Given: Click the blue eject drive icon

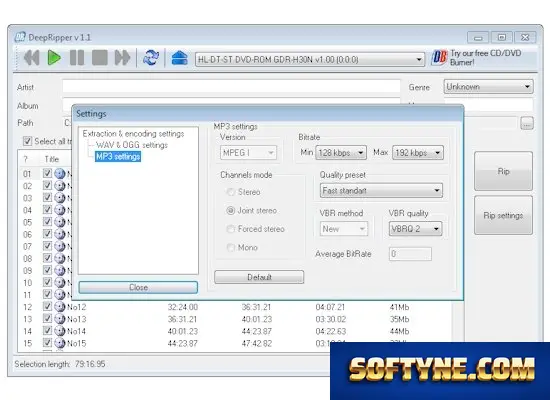Looking at the screenshot, I should tap(179, 58).
